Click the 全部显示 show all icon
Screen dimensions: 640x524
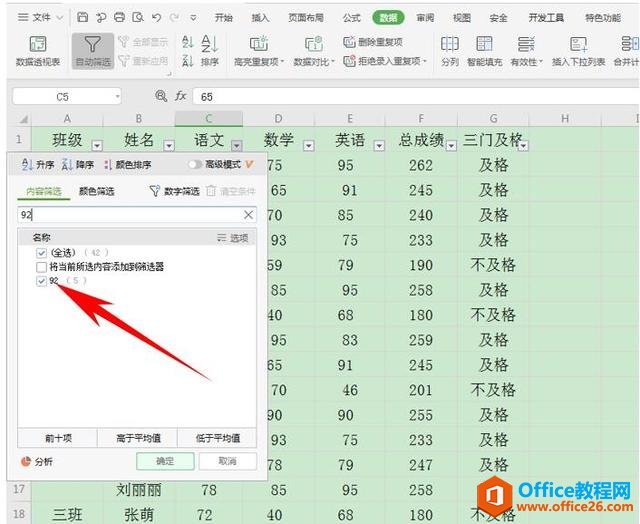(124, 41)
